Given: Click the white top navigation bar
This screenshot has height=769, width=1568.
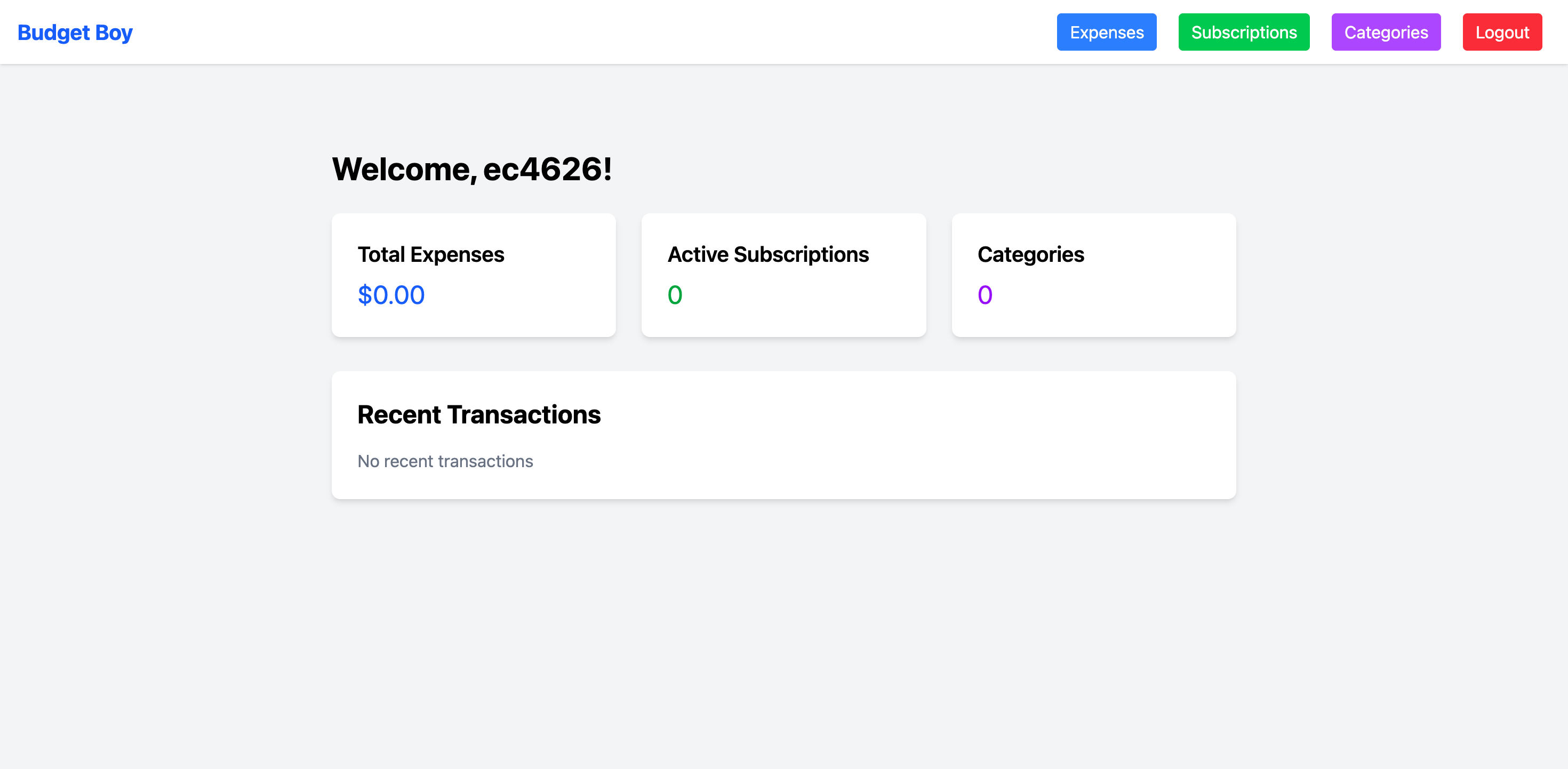Looking at the screenshot, I should (548, 33).
